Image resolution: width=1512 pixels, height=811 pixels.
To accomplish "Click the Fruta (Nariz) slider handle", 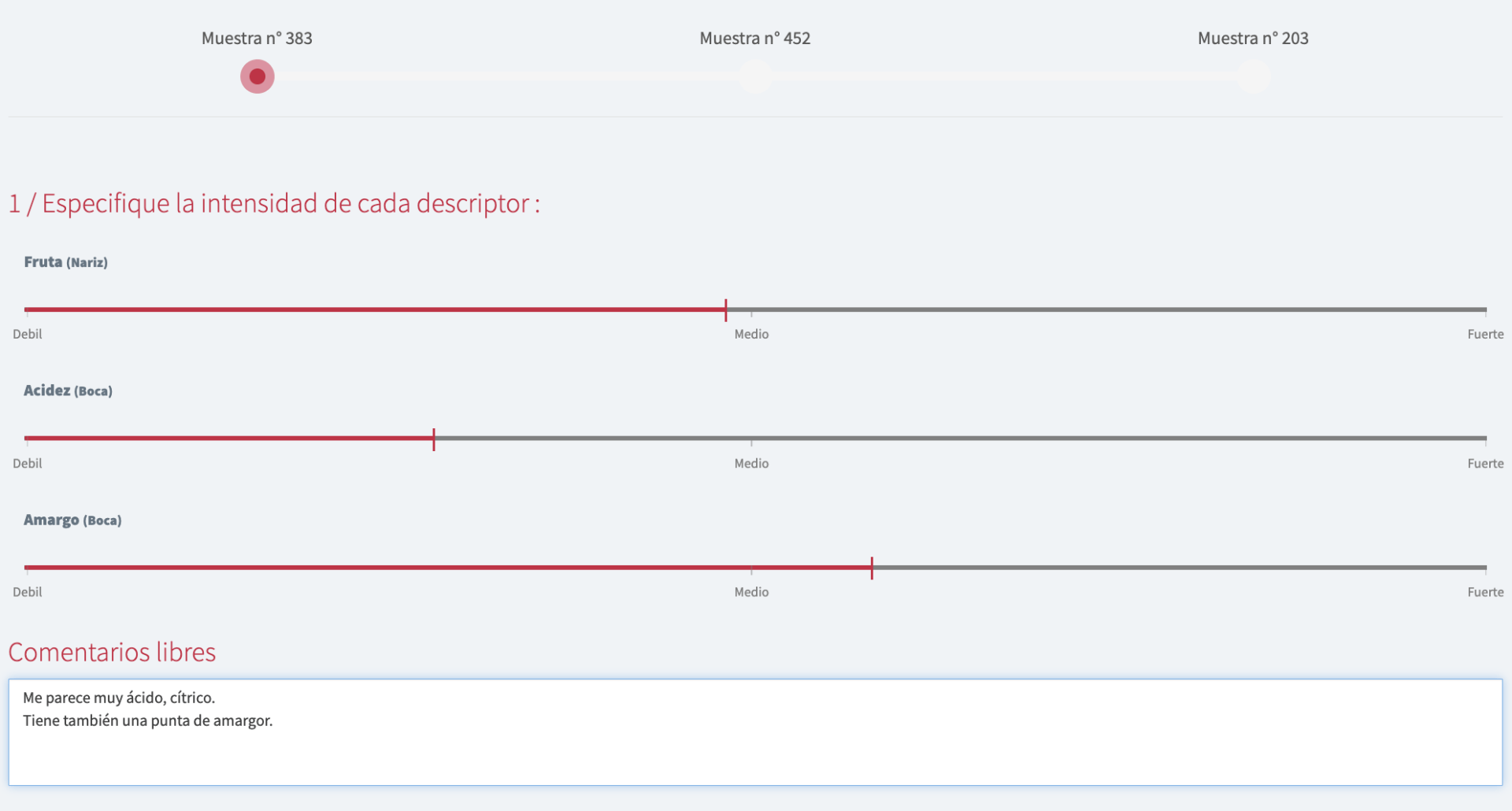I will (725, 309).
